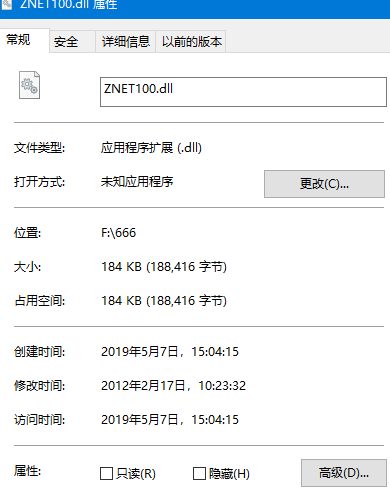Open the 高级(D)... attributes button
This screenshot has height=498, width=390.
point(344,473)
